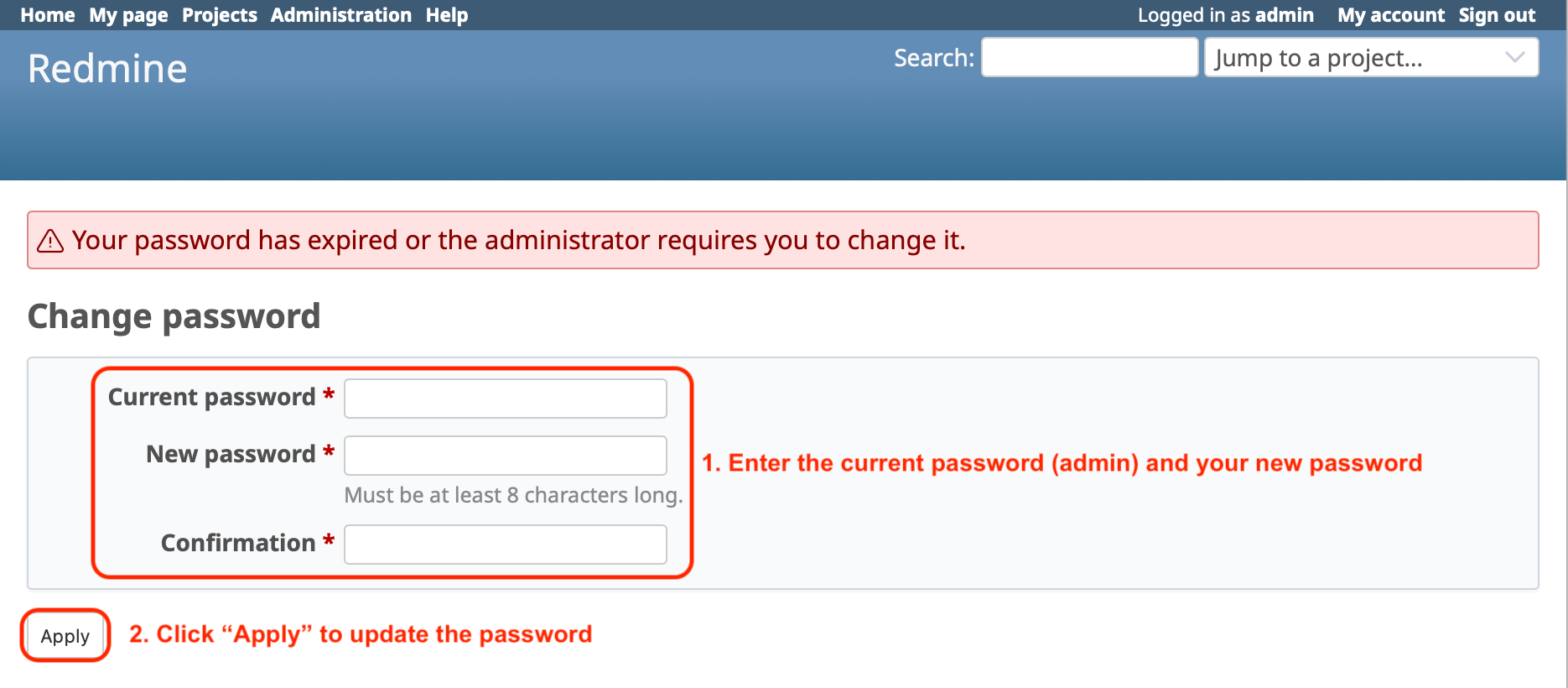Open the My account page

coord(1390,14)
